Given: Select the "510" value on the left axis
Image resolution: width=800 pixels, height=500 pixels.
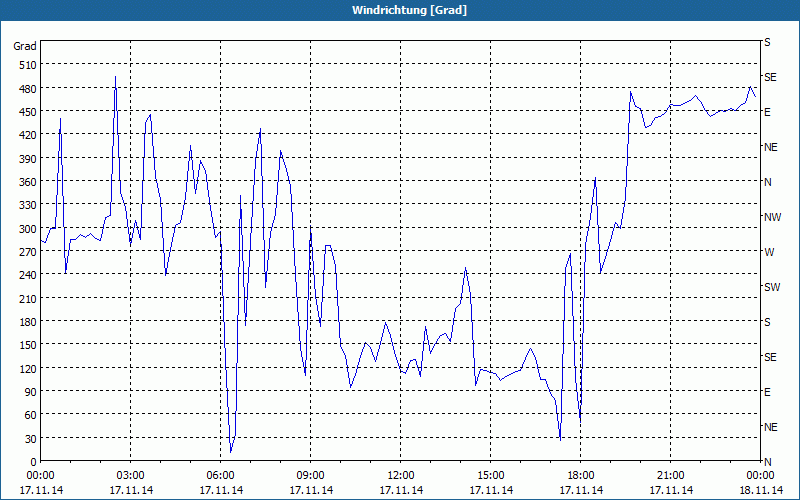Looking at the screenshot, I should (28, 65).
